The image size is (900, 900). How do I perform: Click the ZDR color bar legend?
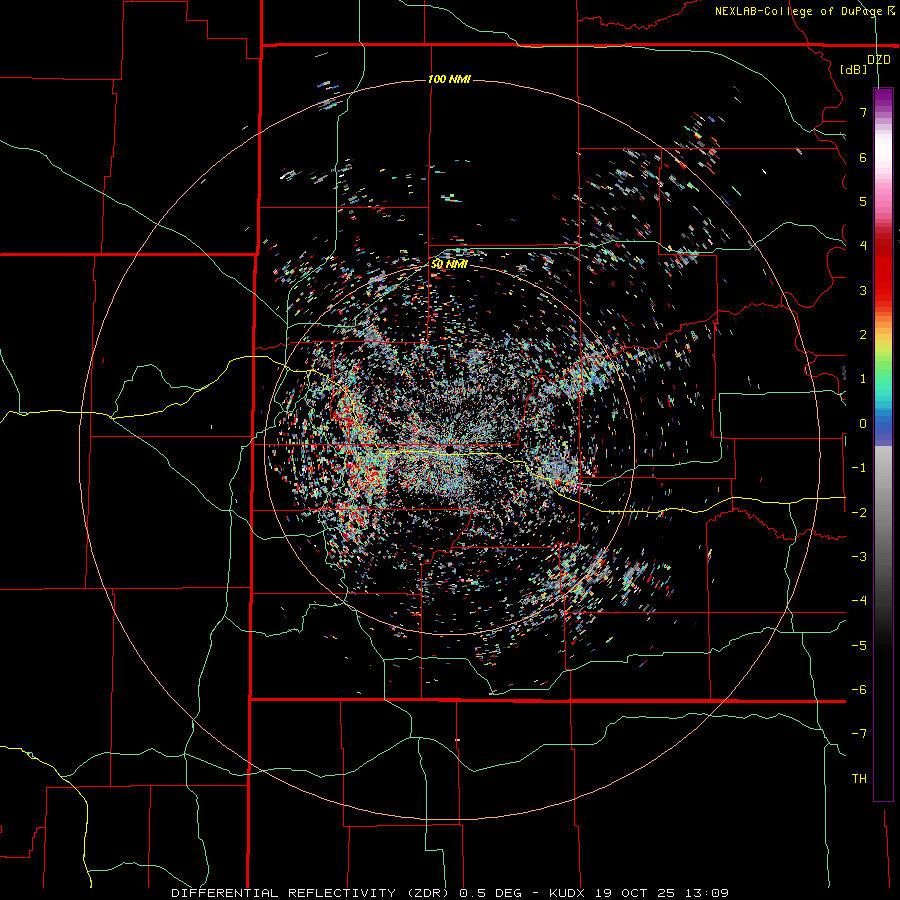(883, 444)
